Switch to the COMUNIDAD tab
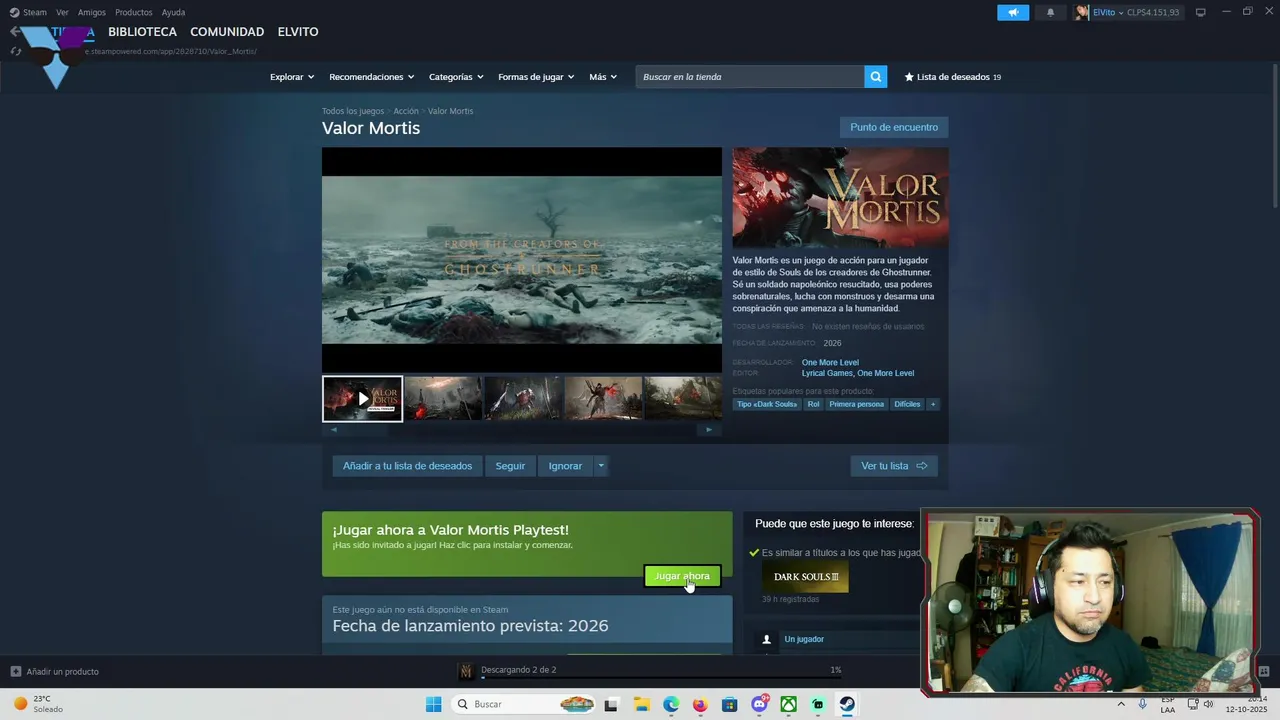Viewport: 1280px width, 720px height. click(x=227, y=32)
